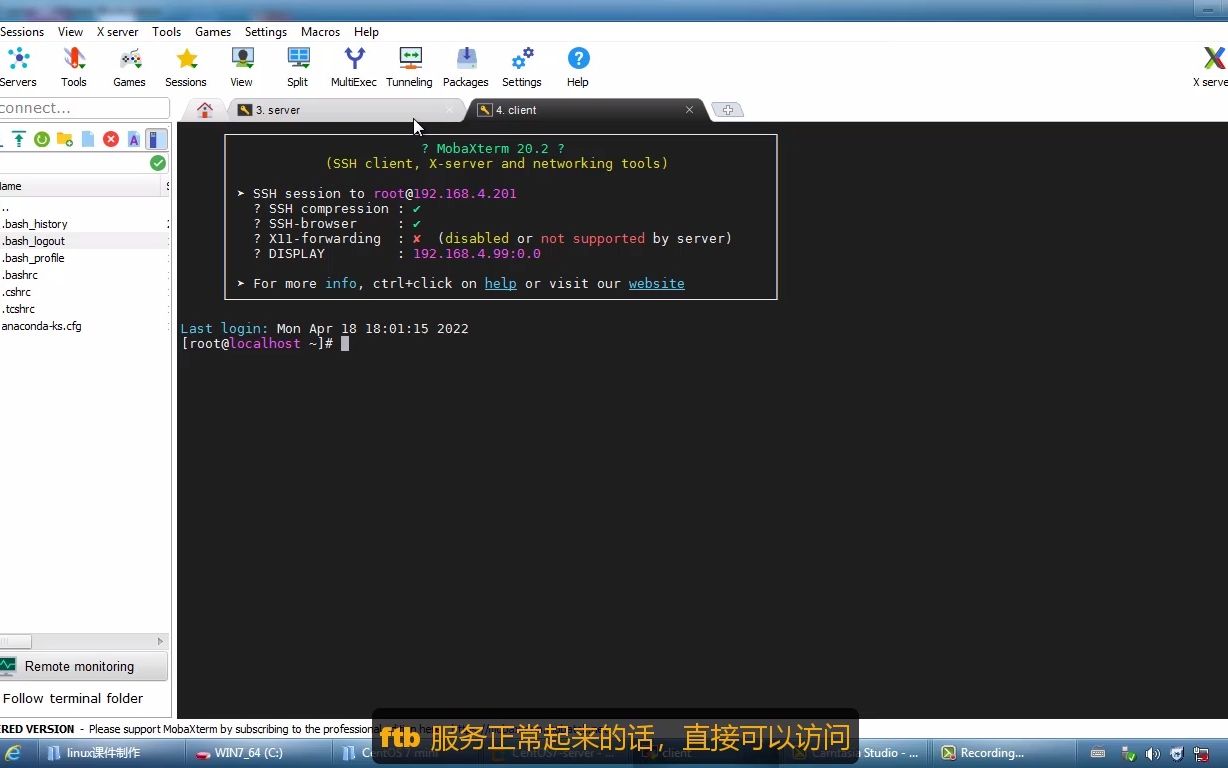Viewport: 1228px width, 768px height.
Task: Visit the MobaXterm website link
Action: coord(656,283)
